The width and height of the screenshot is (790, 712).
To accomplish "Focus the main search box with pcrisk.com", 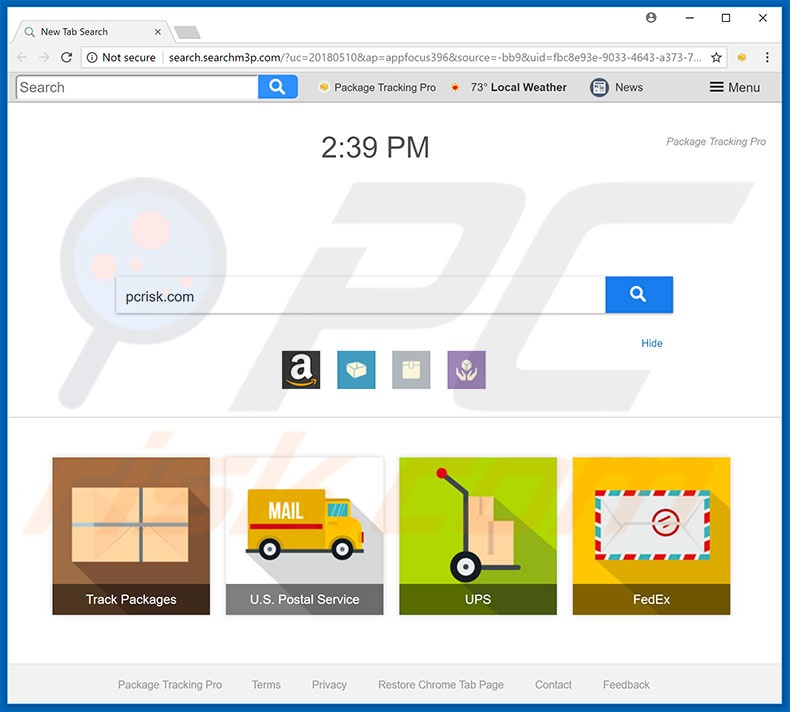I will [x=360, y=295].
